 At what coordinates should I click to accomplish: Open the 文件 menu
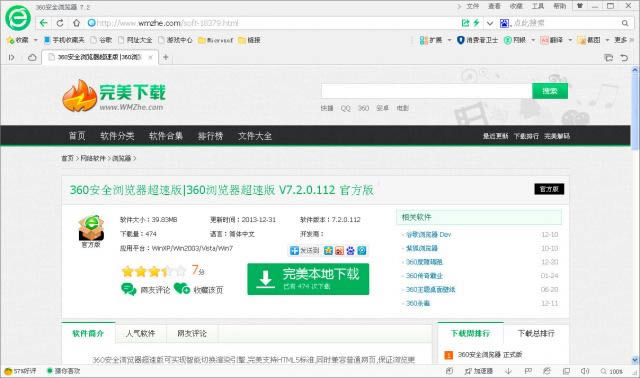point(472,6)
